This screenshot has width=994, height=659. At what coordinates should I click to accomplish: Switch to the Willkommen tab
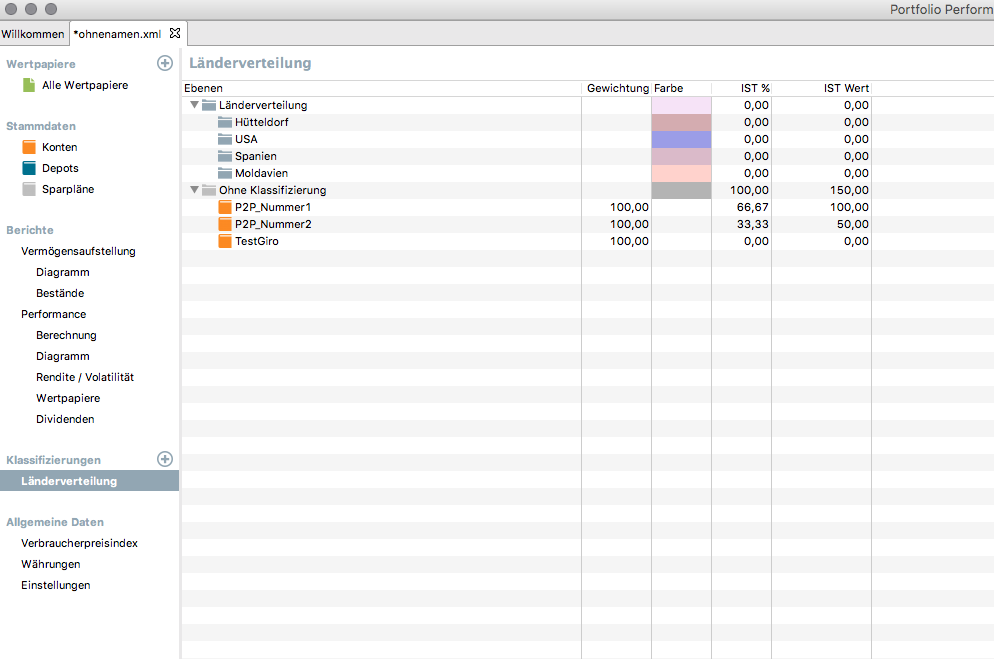[x=33, y=34]
